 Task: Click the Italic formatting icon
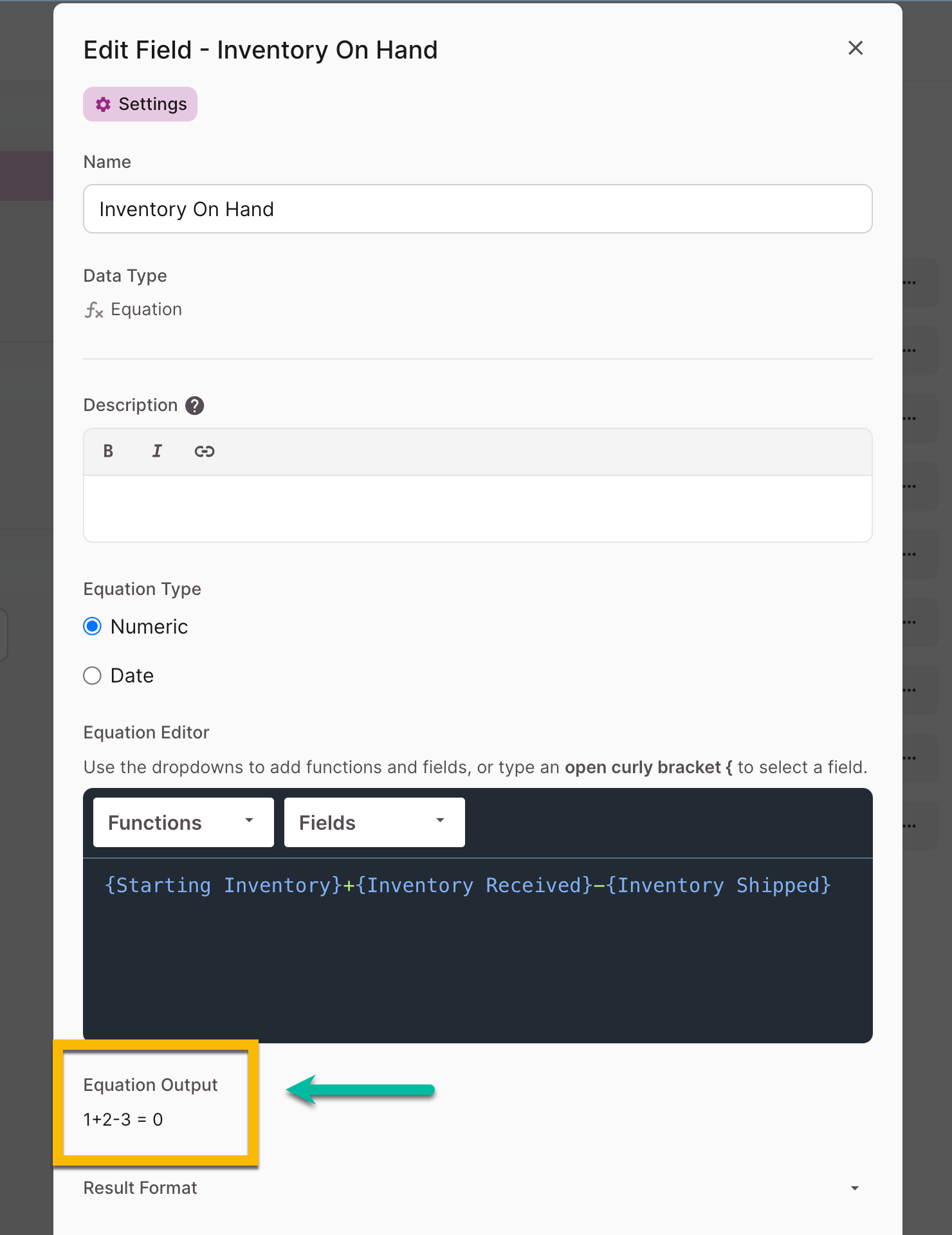click(156, 451)
